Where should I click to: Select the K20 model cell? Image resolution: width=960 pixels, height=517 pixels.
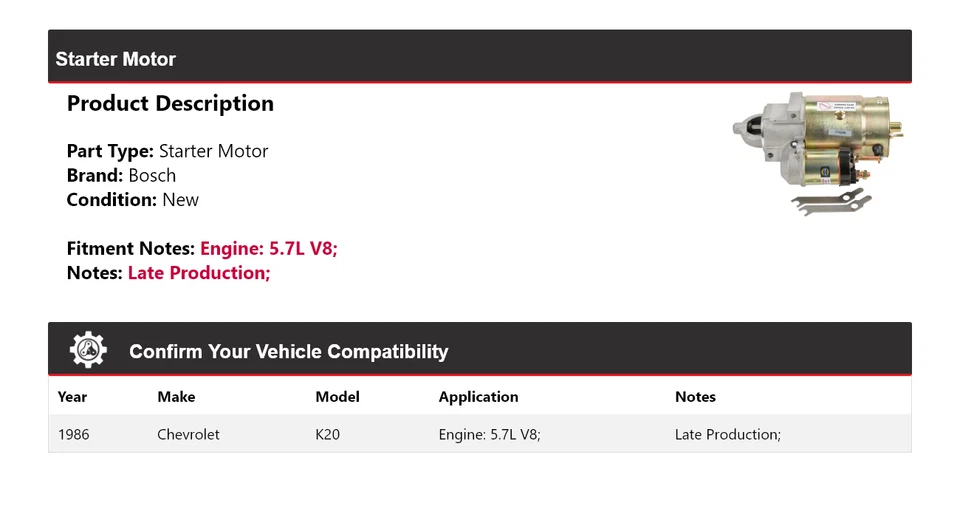click(x=328, y=435)
